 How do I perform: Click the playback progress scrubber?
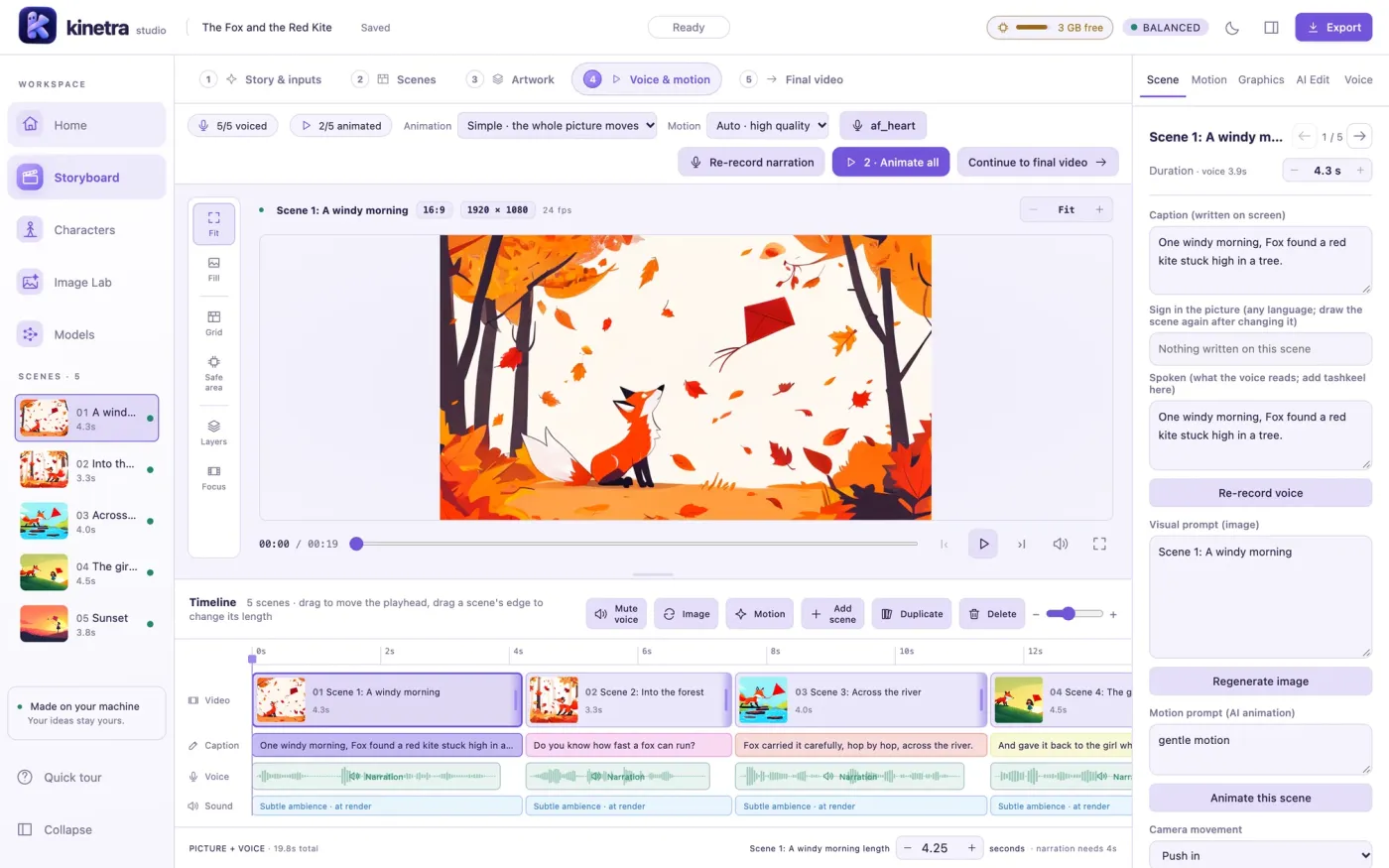click(x=636, y=544)
